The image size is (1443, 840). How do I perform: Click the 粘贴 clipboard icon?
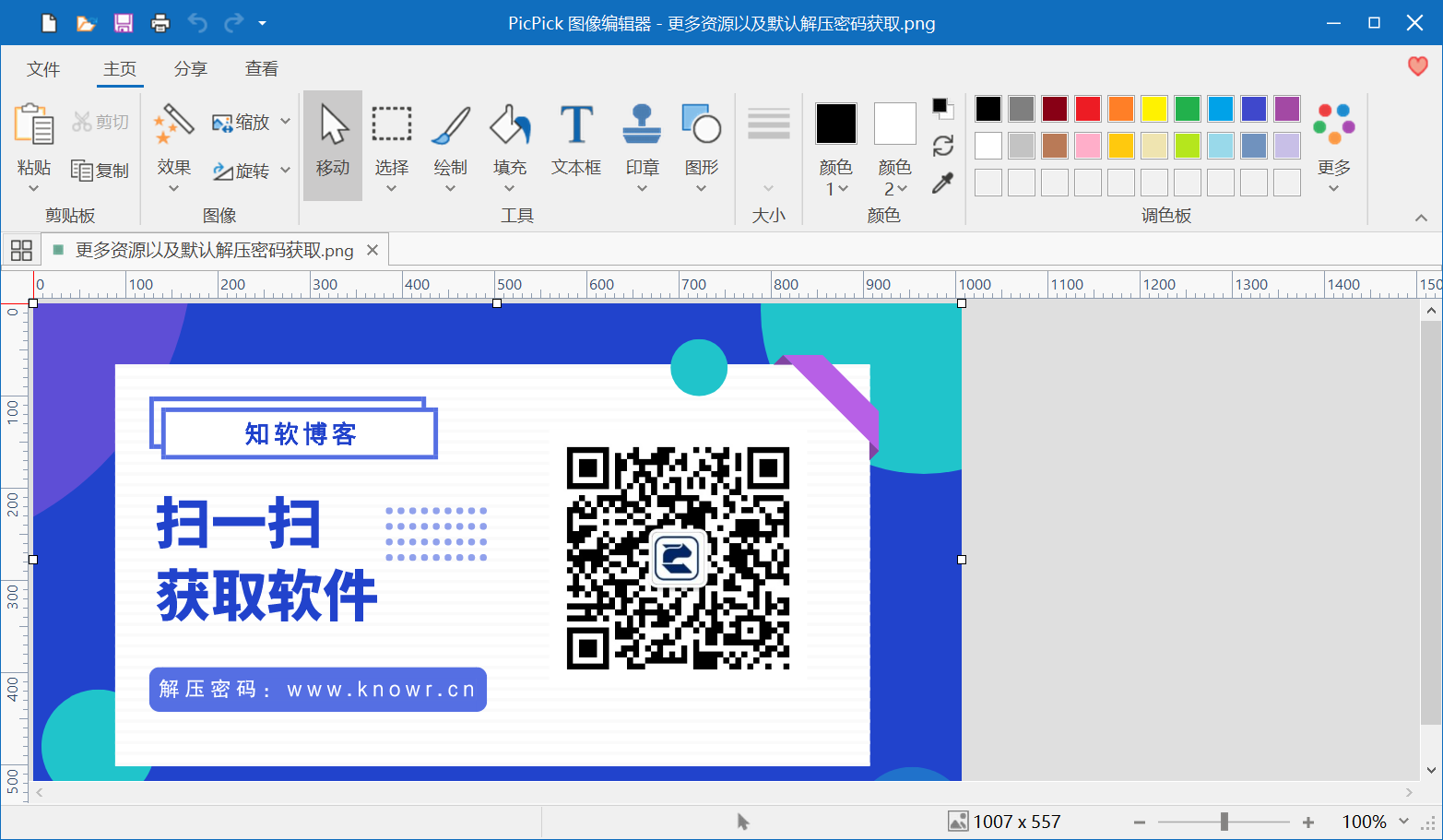tap(34, 124)
